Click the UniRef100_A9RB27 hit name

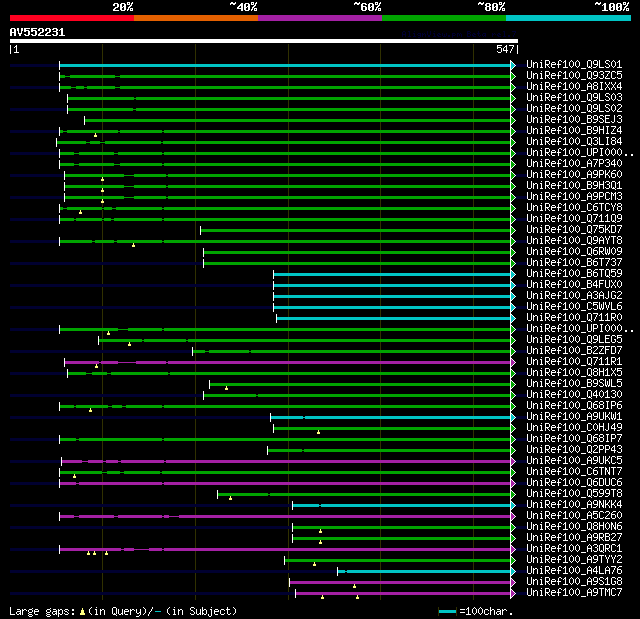pyautogui.click(x=574, y=538)
